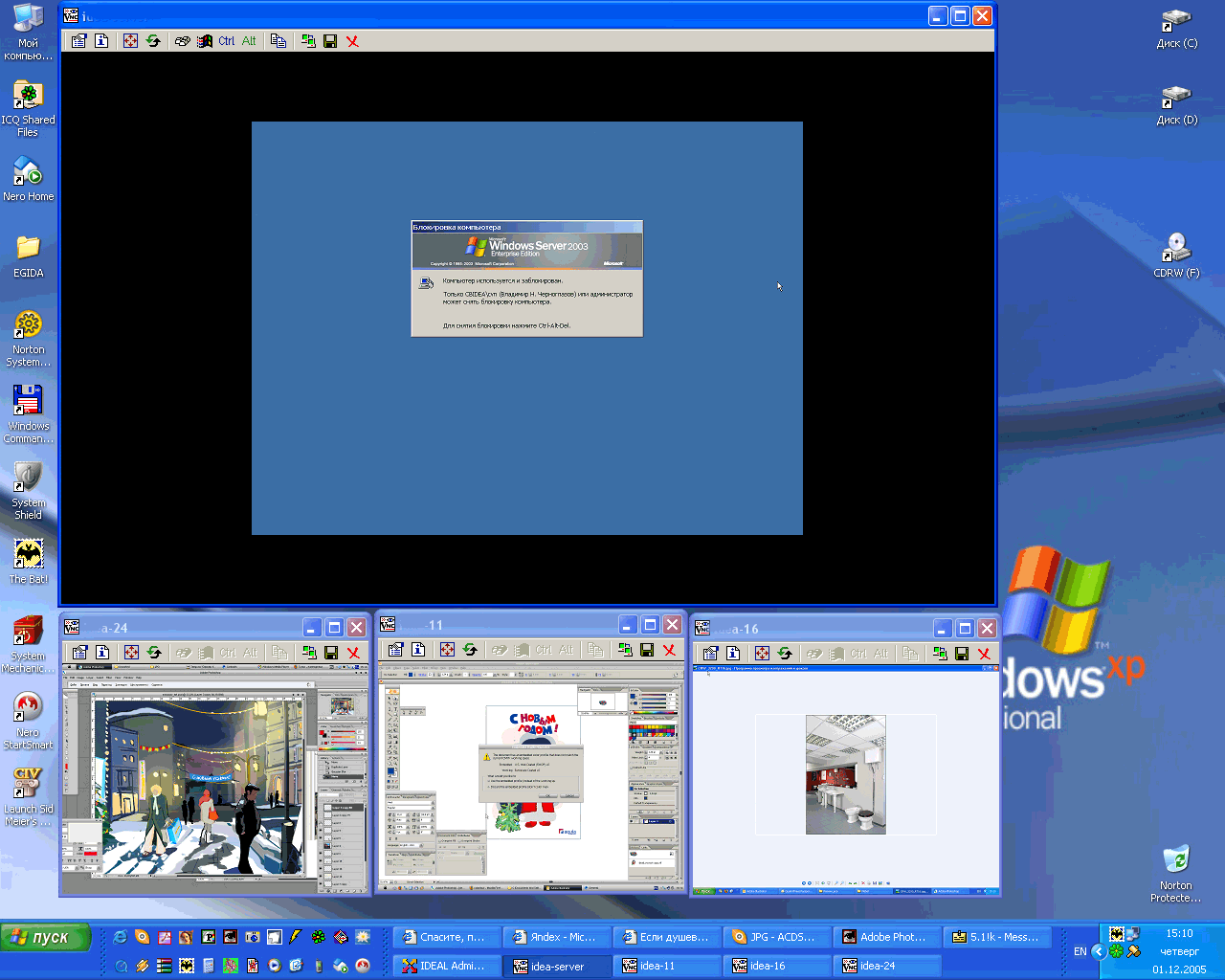Image resolution: width=1225 pixels, height=980 pixels.
Task: Click The Bat! icon in system tray
Action: (1116, 933)
